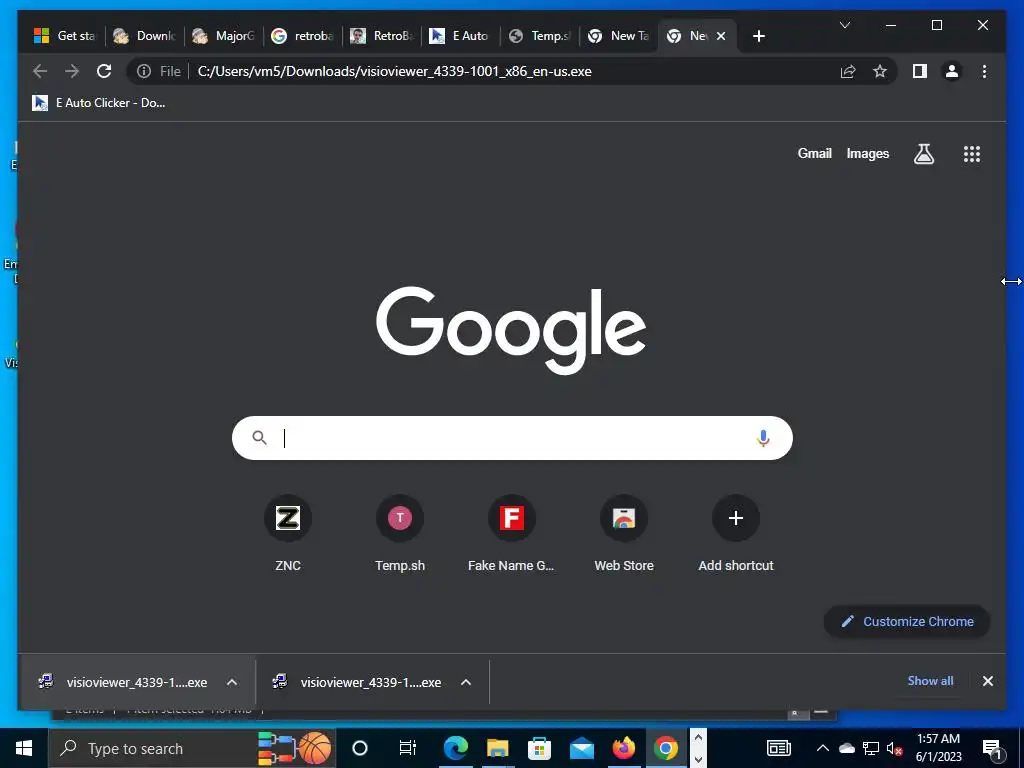Launch Firefox from the taskbar

pyautogui.click(x=623, y=748)
